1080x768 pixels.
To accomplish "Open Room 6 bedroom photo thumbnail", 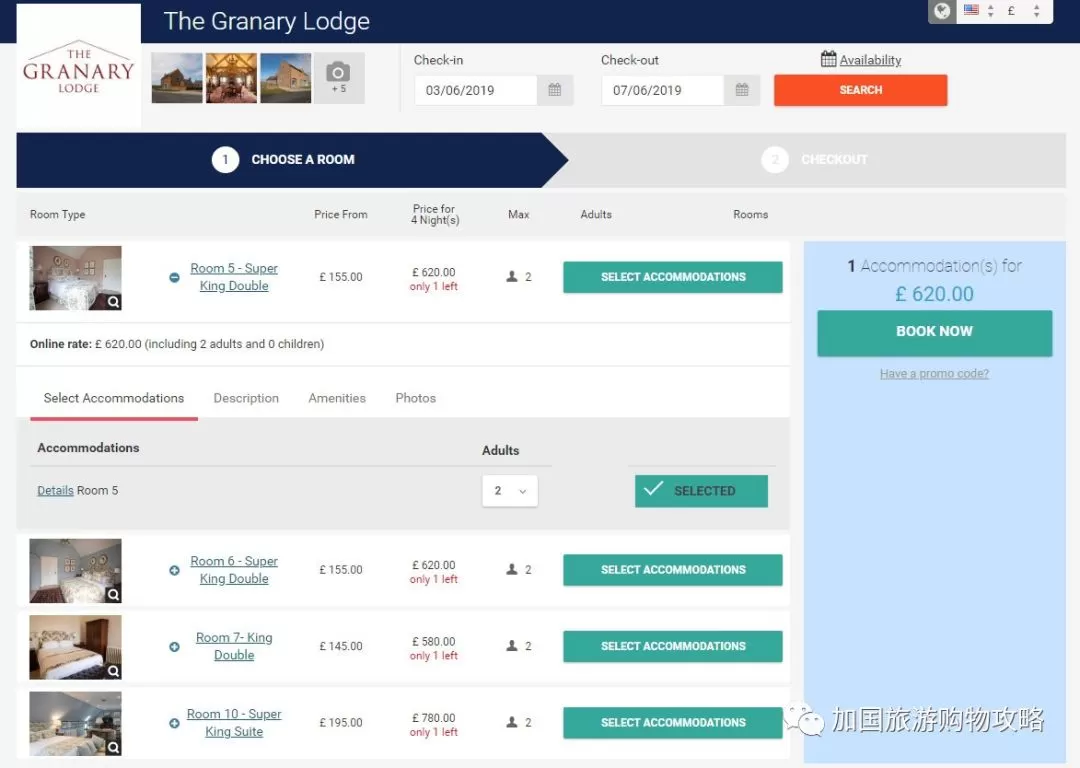I will click(x=76, y=571).
